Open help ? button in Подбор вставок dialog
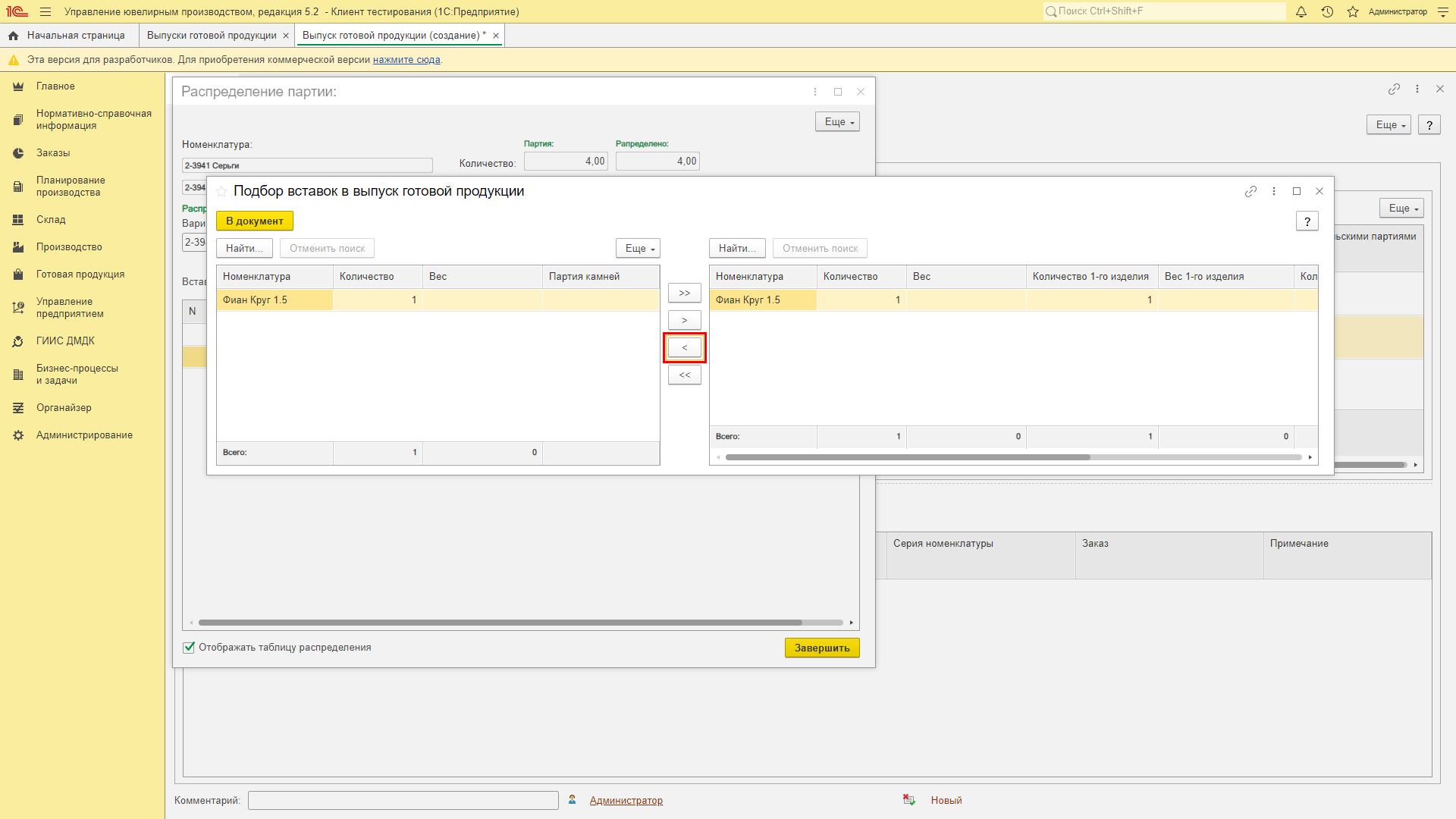 pyautogui.click(x=1307, y=221)
